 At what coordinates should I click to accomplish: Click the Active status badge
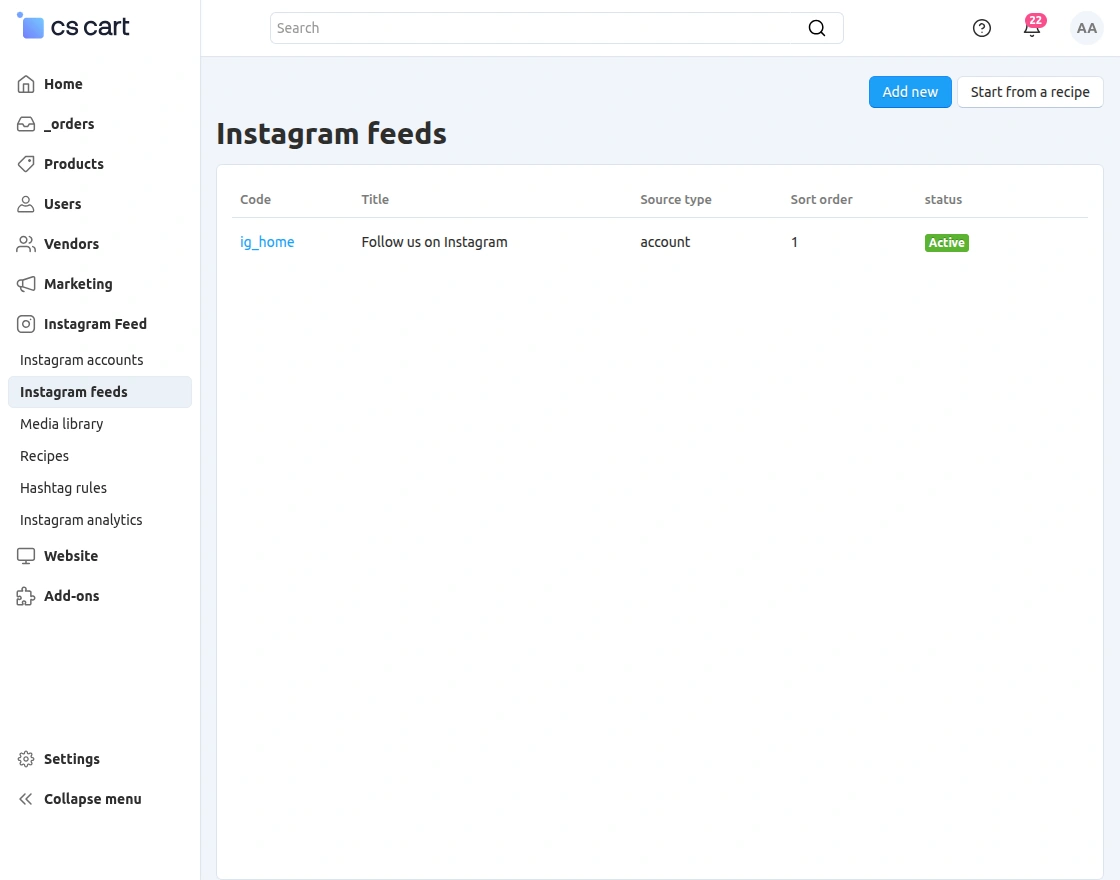tap(946, 243)
